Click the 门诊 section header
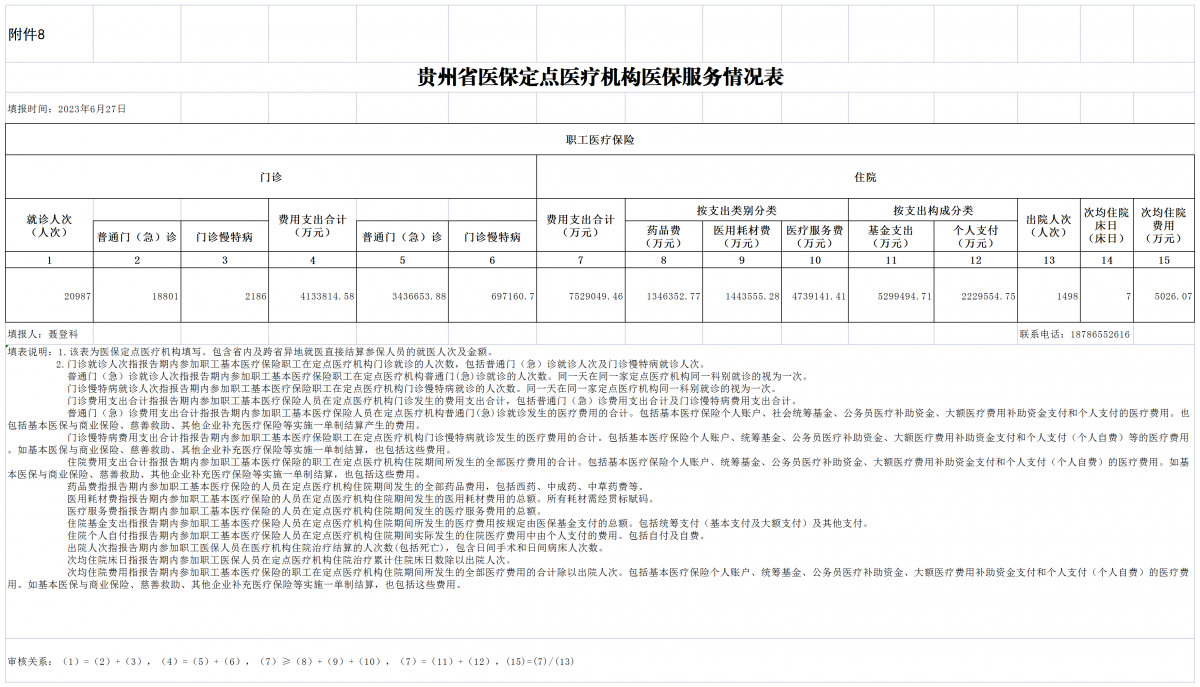The height and width of the screenshot is (687, 1200). (270, 177)
